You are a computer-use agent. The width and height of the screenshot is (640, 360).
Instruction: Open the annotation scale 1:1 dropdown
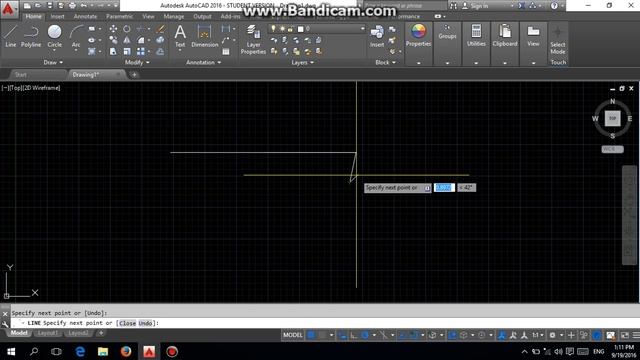click(x=538, y=335)
